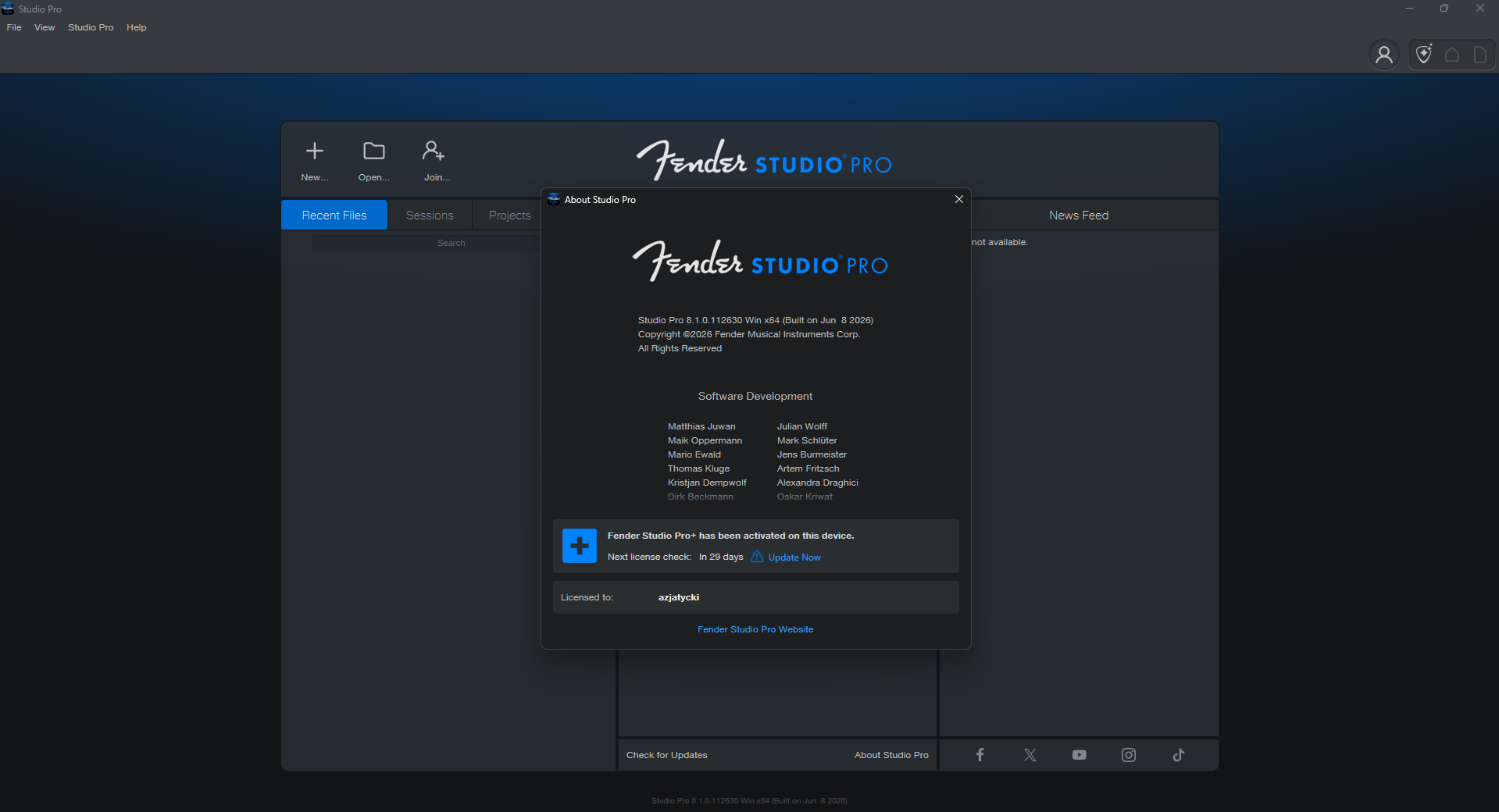The height and width of the screenshot is (812, 1499).
Task: Open the File menu
Action: [14, 27]
